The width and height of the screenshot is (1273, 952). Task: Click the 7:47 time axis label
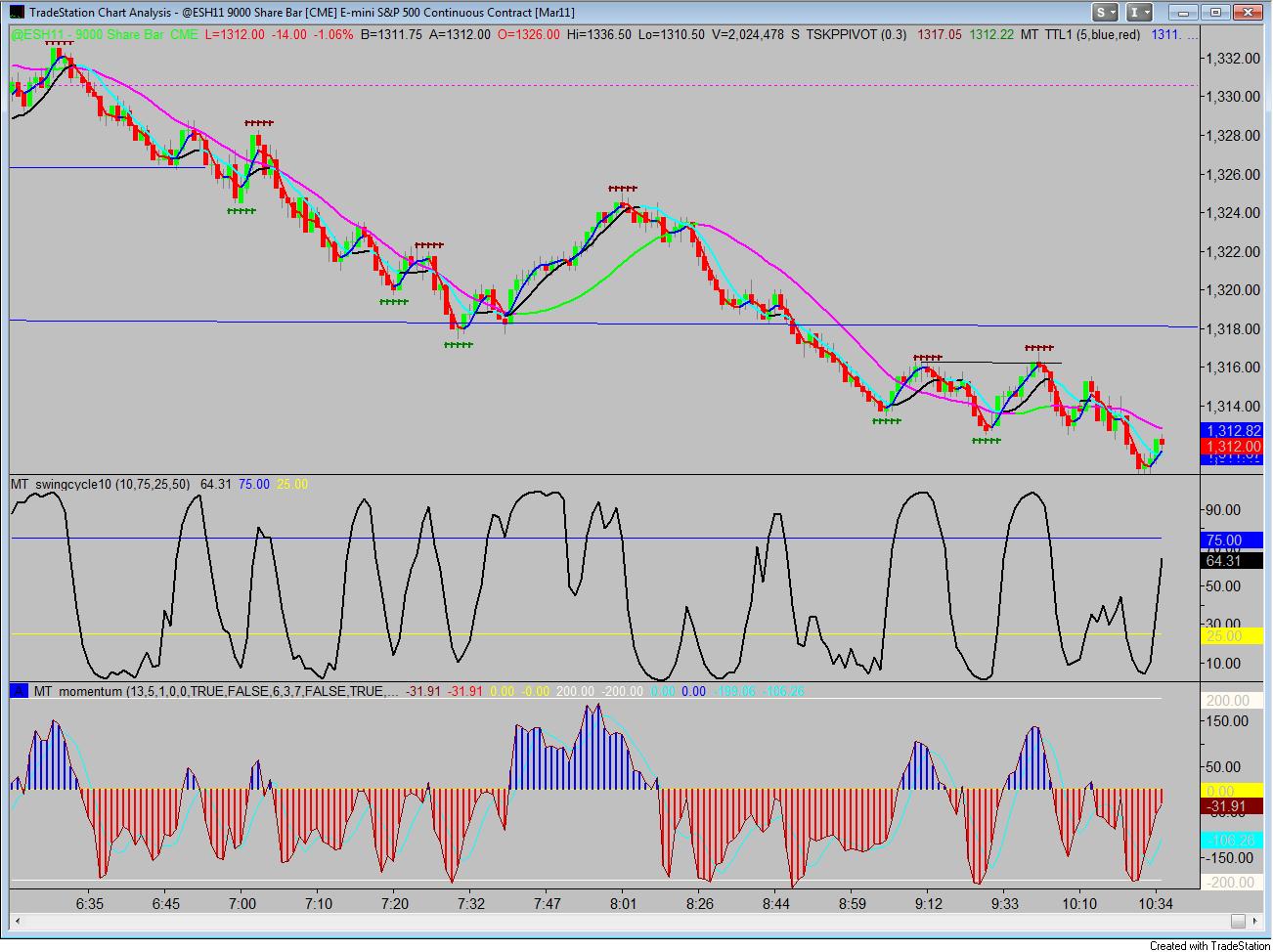pos(548,904)
